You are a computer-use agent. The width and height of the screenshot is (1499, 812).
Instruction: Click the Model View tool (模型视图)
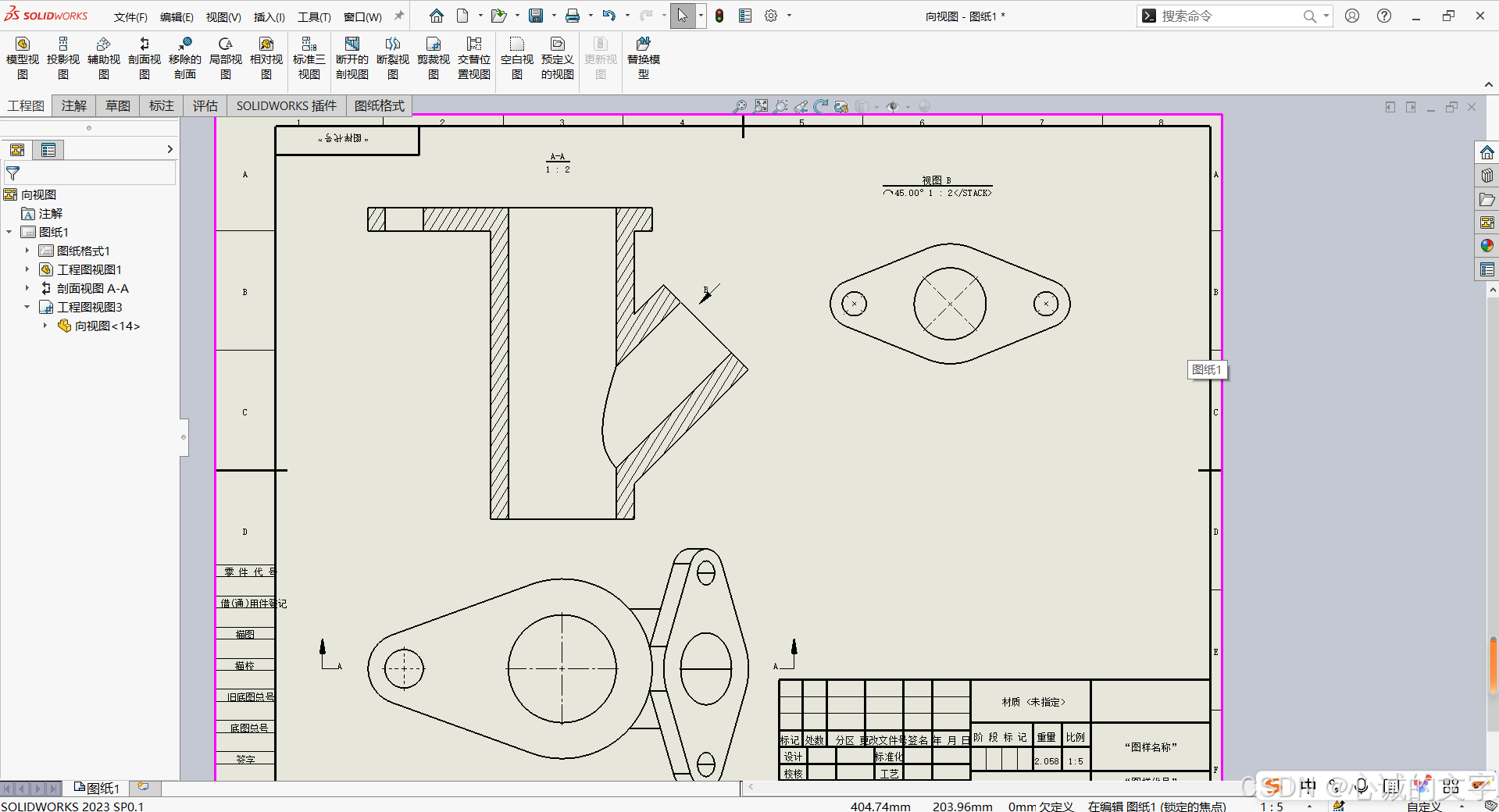click(23, 59)
